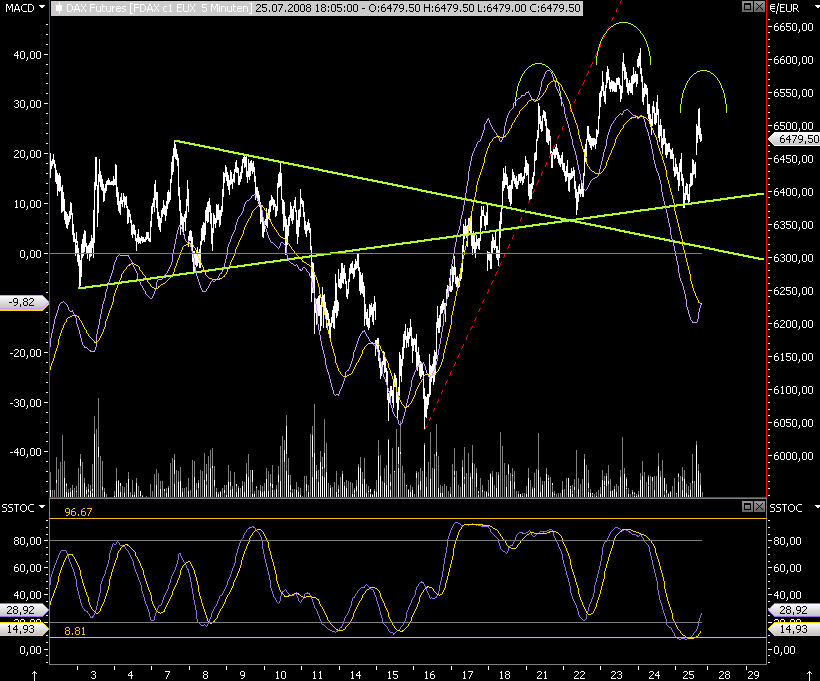Click the 0,00 MACD axis label

pyautogui.click(x=30, y=254)
